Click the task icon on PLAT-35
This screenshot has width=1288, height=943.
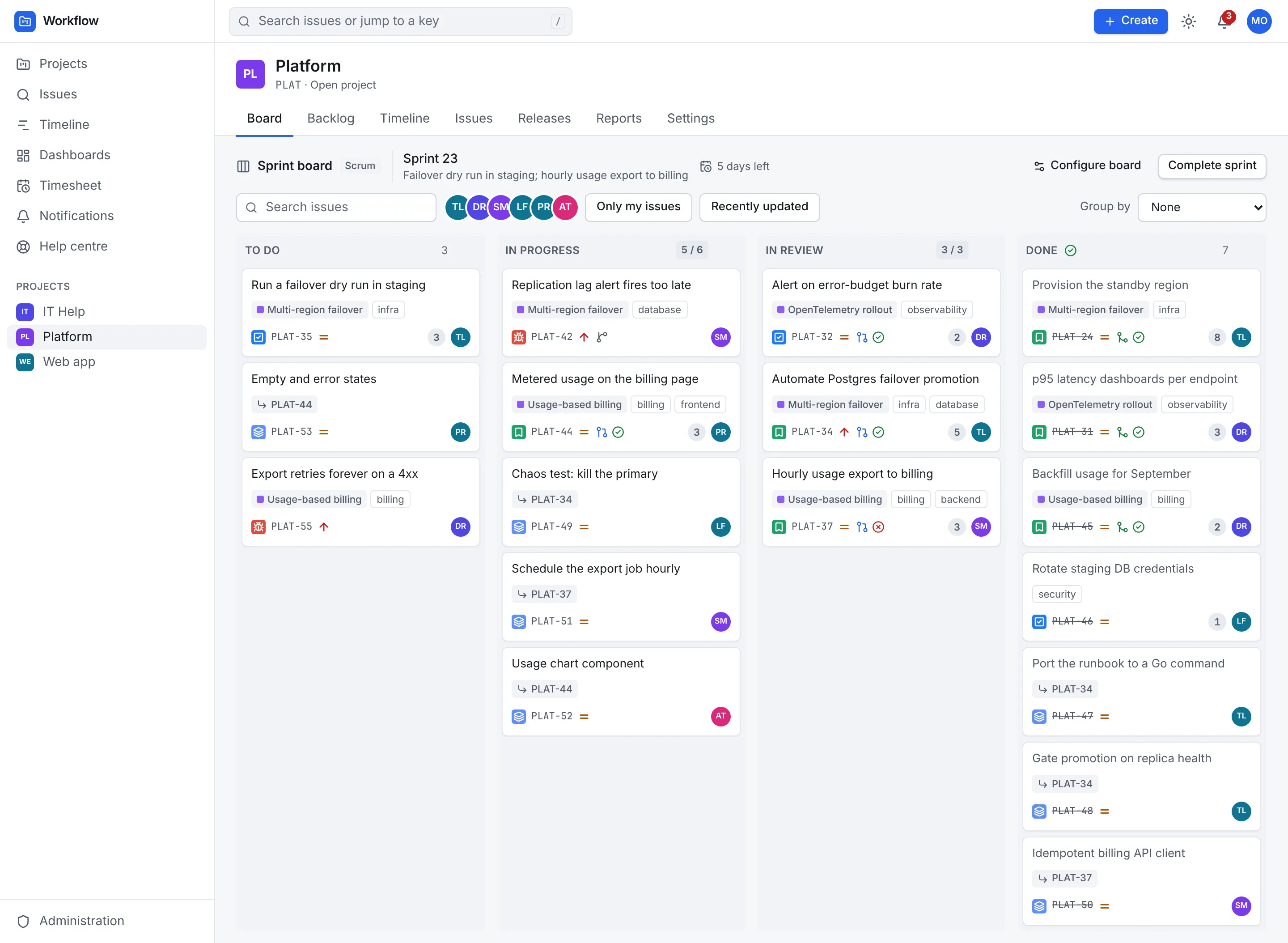pyautogui.click(x=258, y=337)
